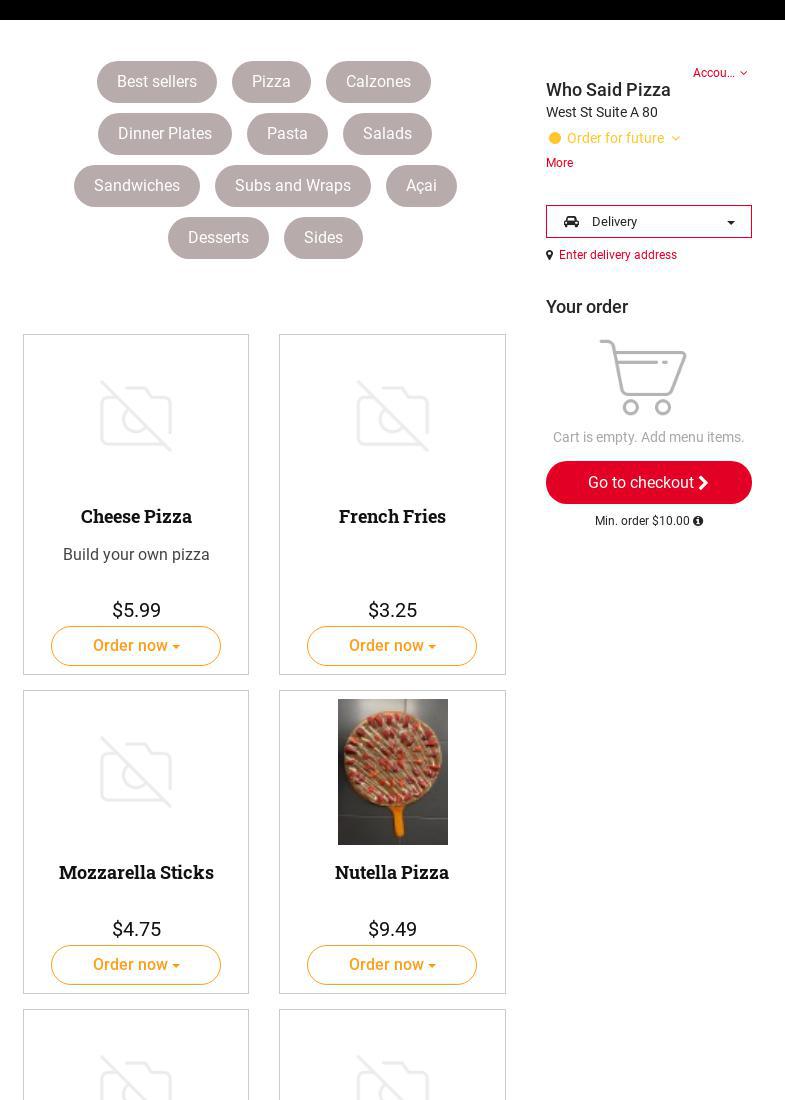785x1100 pixels.
Task: Click the location pin icon
Action: tap(549, 255)
